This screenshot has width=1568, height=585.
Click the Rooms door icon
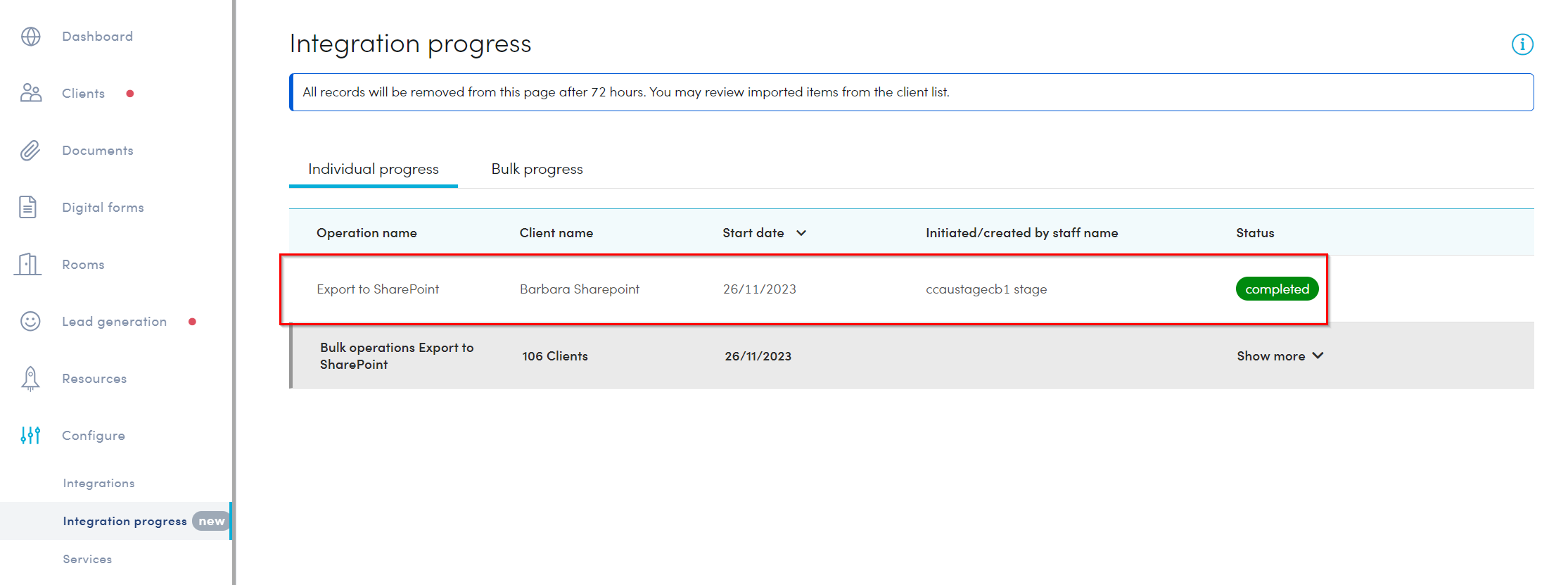click(28, 264)
